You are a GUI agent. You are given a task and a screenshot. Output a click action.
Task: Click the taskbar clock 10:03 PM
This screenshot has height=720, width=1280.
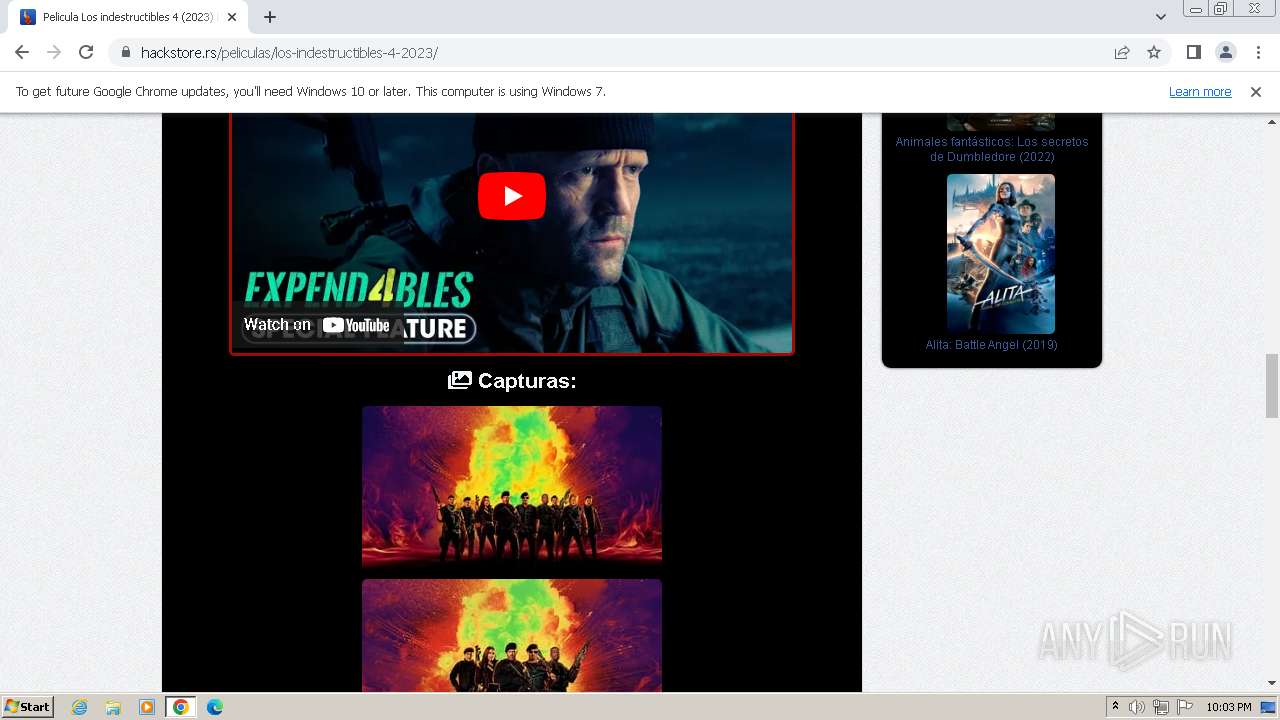[x=1228, y=707]
